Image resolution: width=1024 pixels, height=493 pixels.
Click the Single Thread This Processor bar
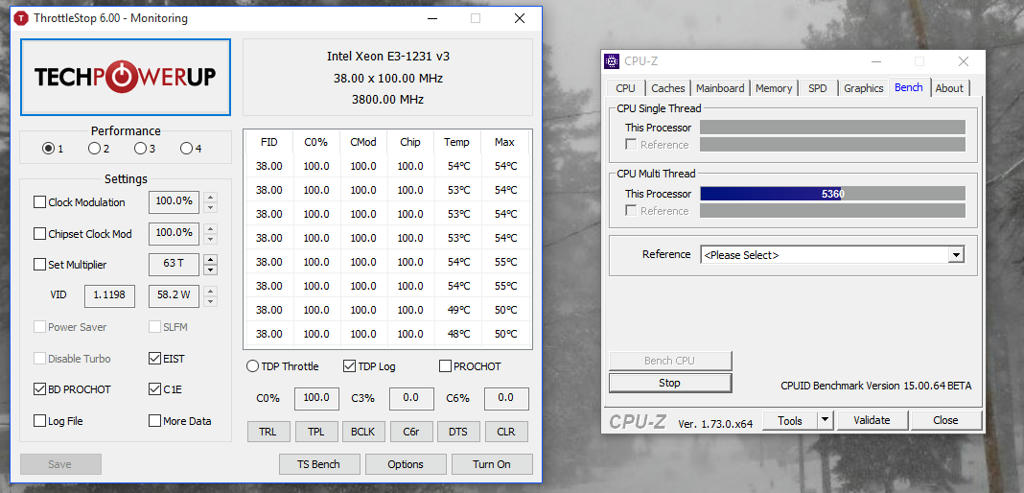832,127
